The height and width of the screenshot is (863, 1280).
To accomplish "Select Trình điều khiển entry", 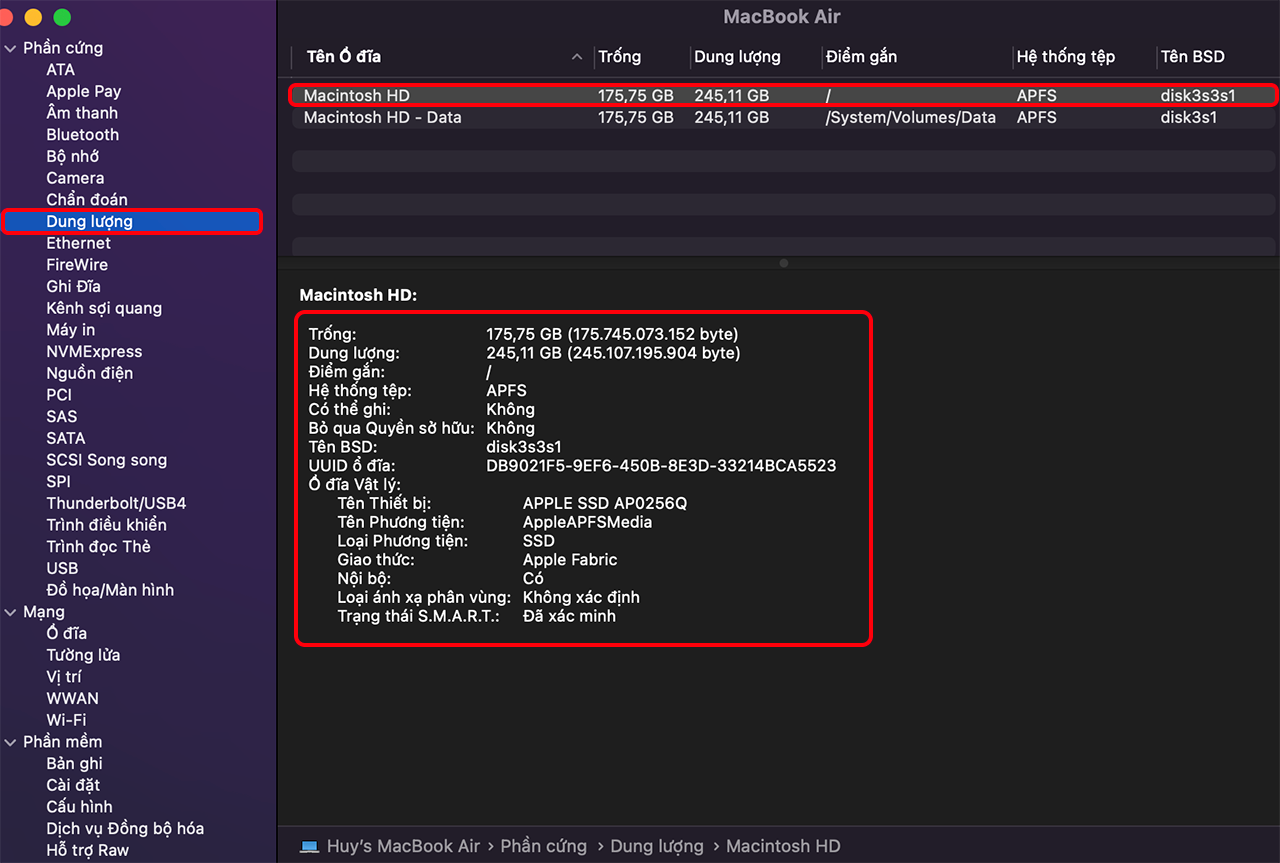I will (x=106, y=525).
